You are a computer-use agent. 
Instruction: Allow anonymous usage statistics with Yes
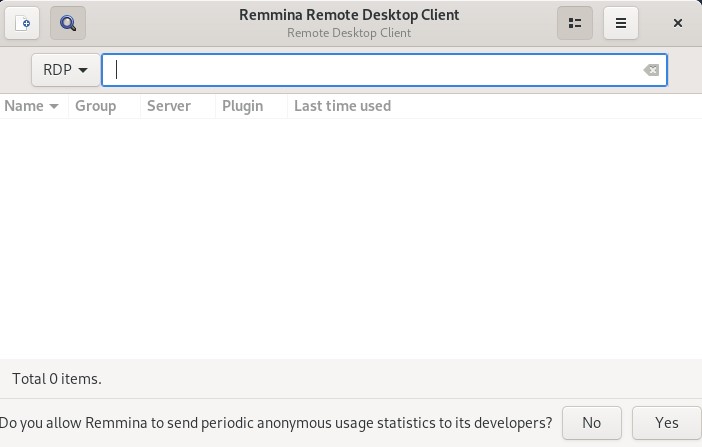pos(666,423)
